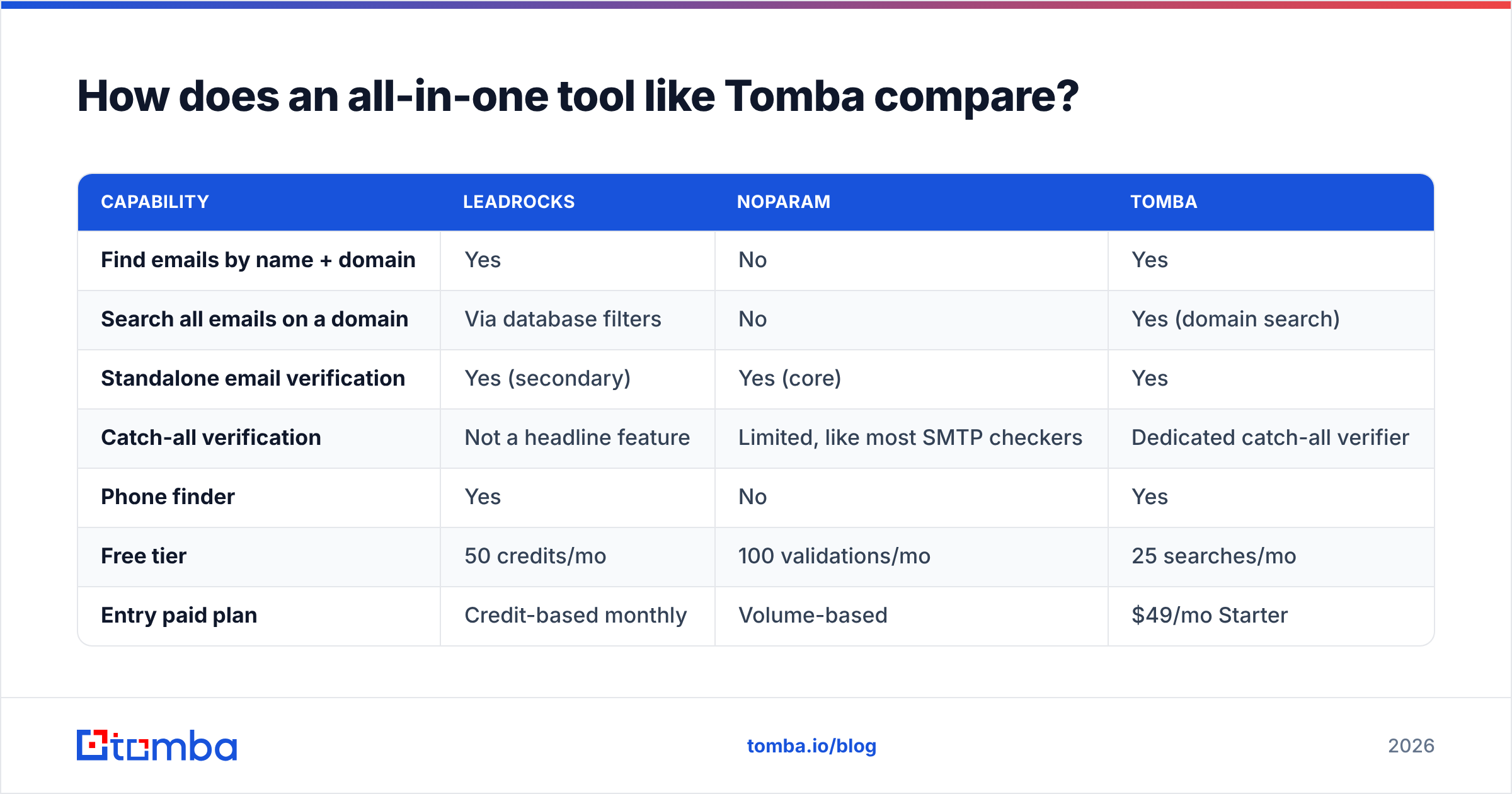Click 'Dedicated catch-all verifier' cell

[1270, 437]
